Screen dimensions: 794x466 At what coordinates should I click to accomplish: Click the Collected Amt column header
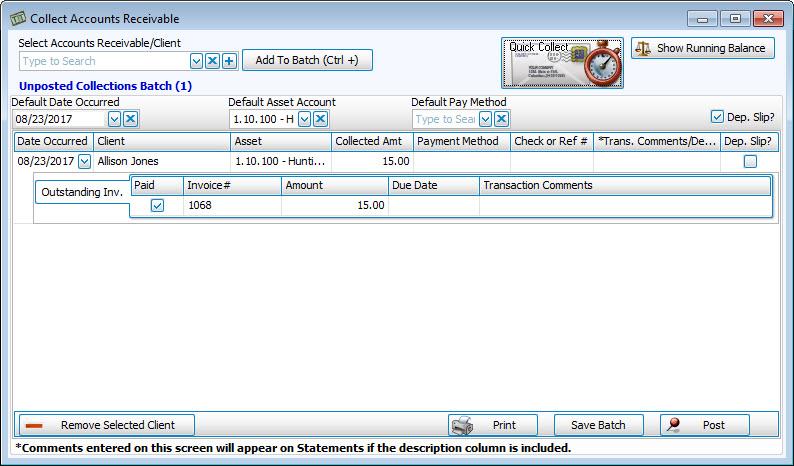(371, 141)
